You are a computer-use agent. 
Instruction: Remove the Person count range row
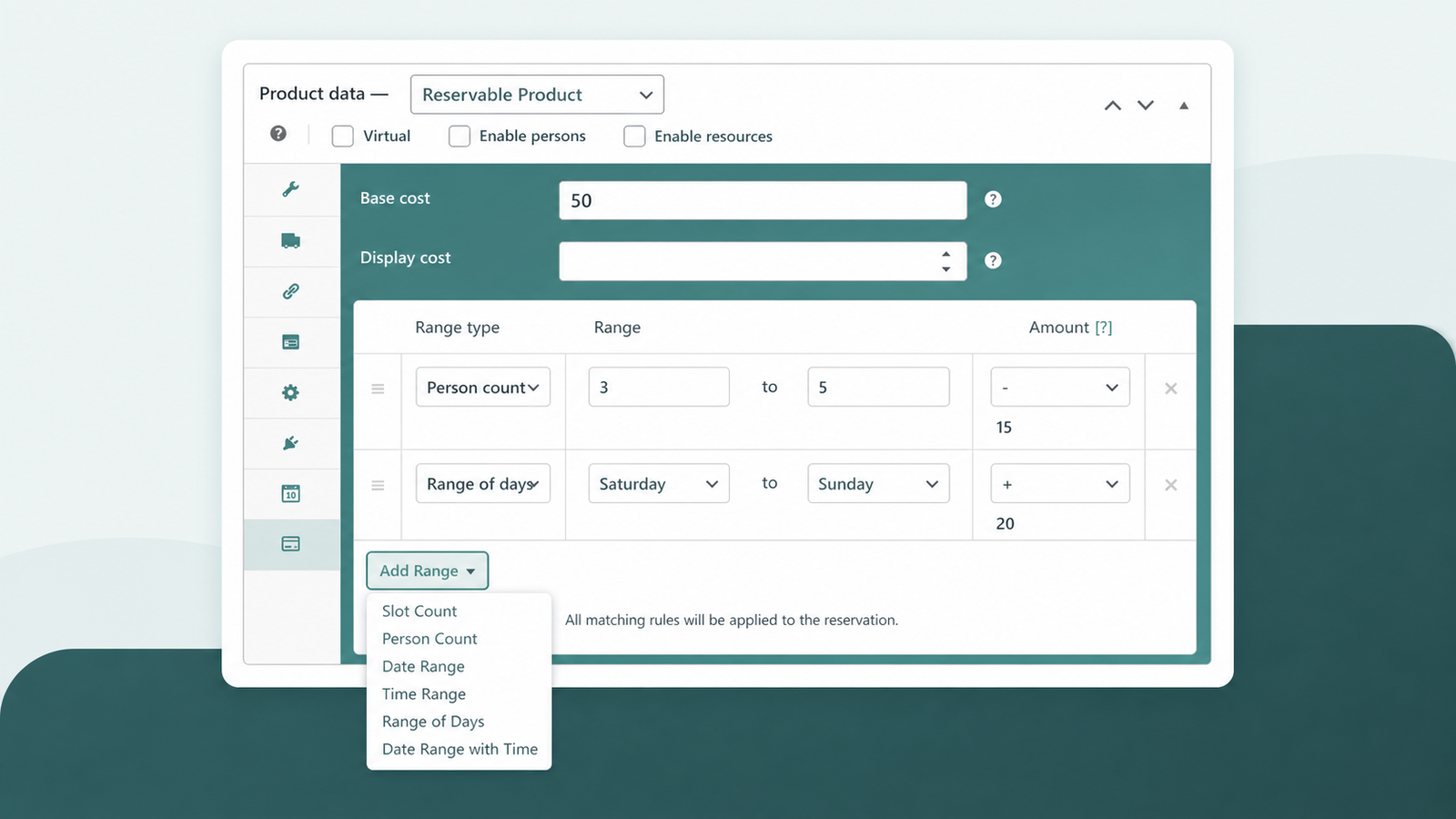point(1171,389)
